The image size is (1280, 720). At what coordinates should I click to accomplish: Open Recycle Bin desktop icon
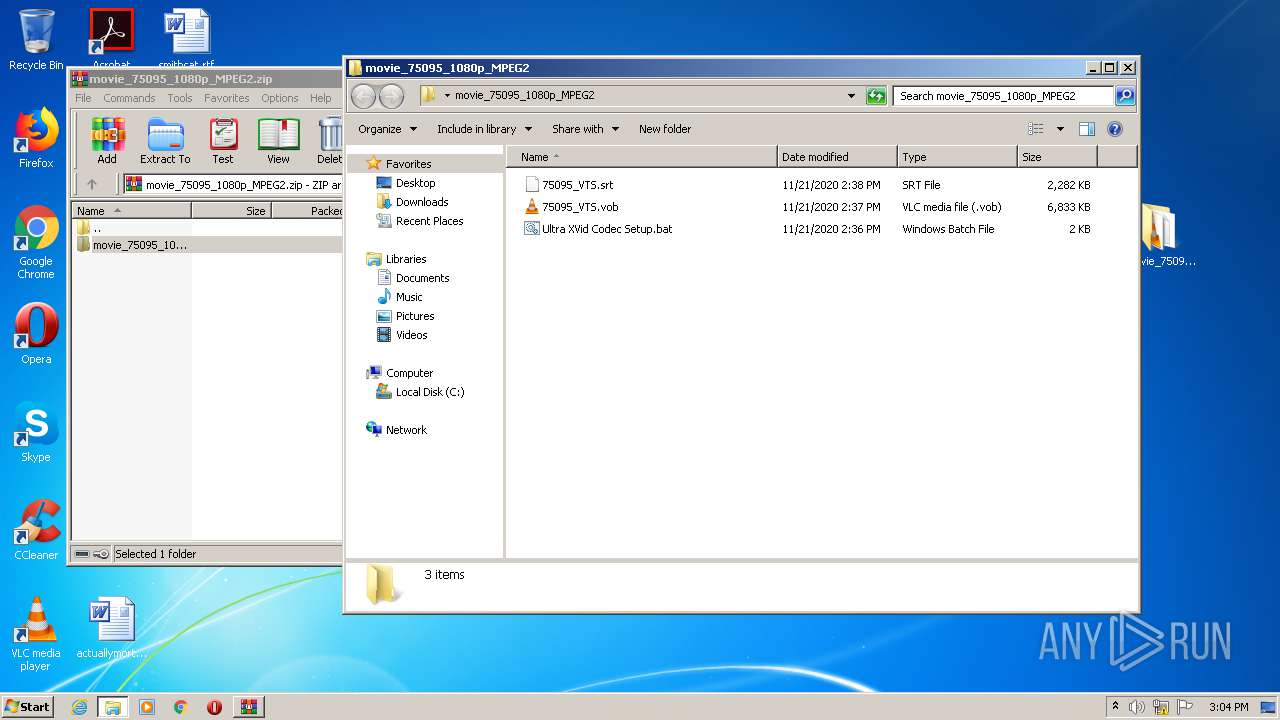36,40
